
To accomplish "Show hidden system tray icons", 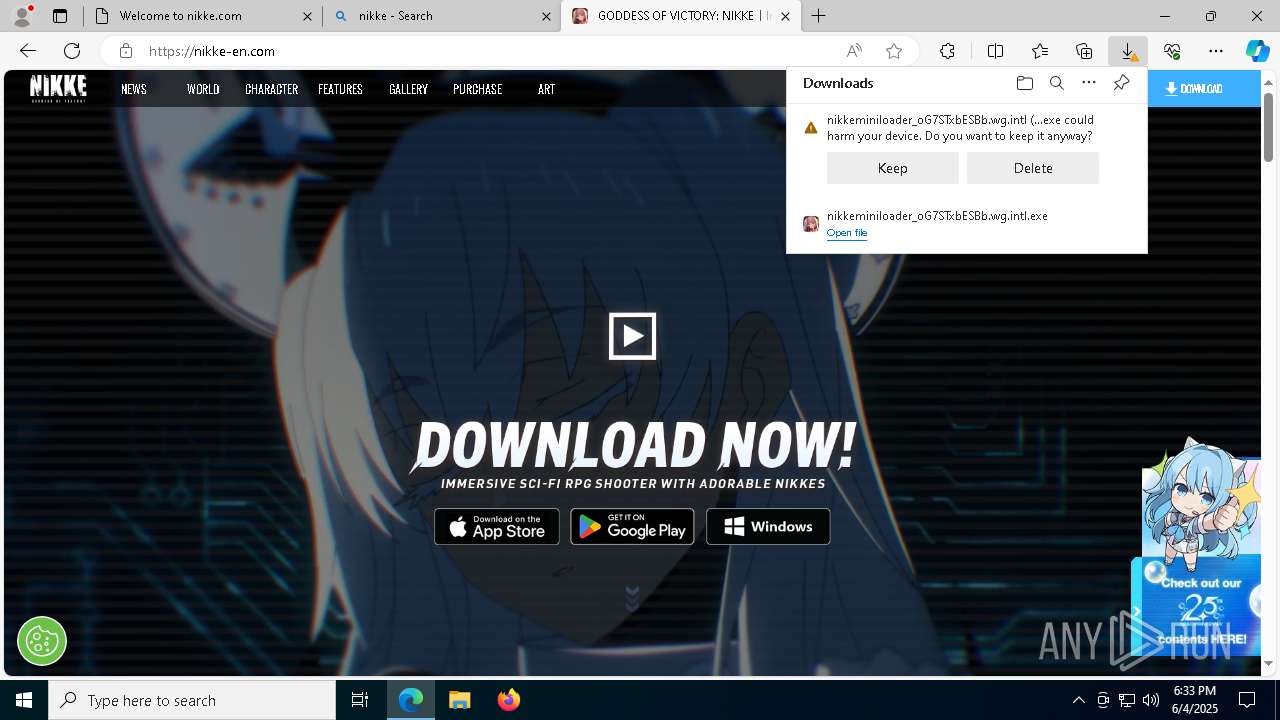I will pos(1078,700).
